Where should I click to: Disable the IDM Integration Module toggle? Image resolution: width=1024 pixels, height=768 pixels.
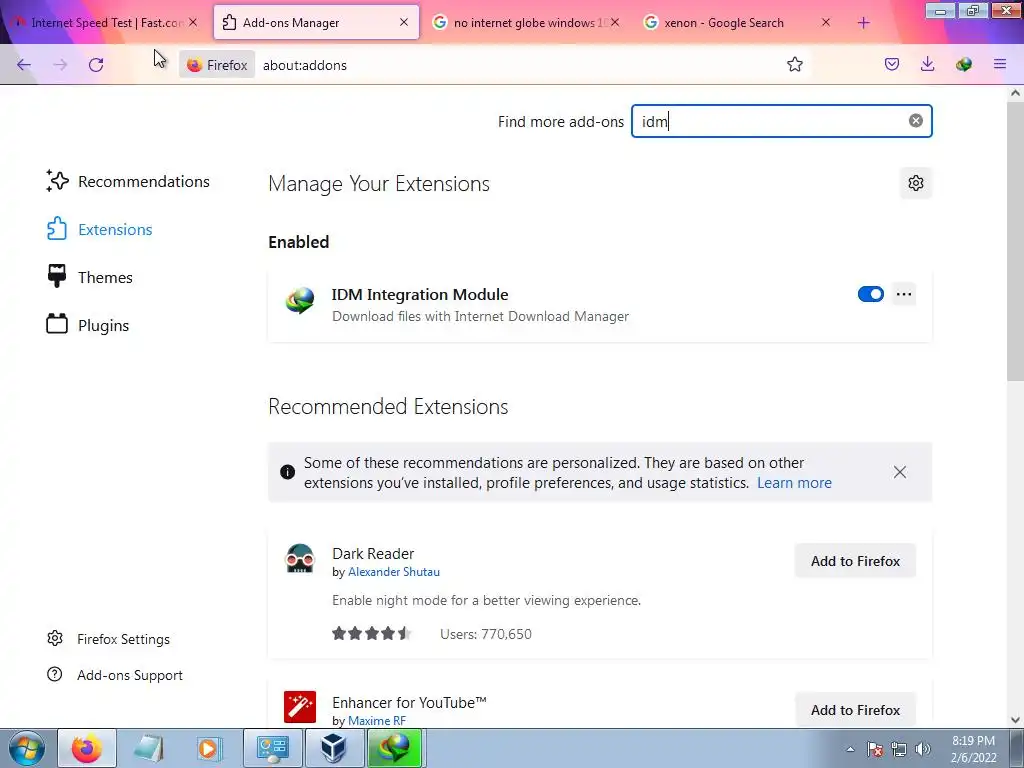click(871, 295)
